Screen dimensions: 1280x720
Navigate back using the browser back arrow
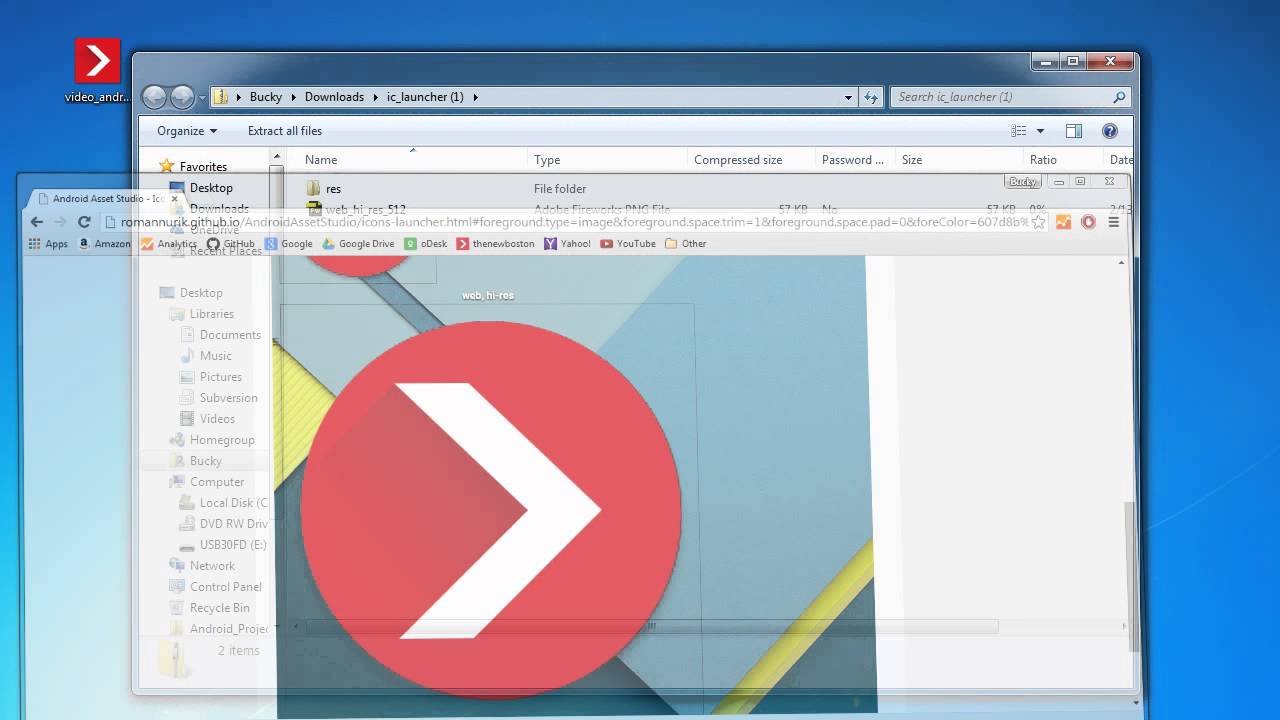[x=36, y=222]
